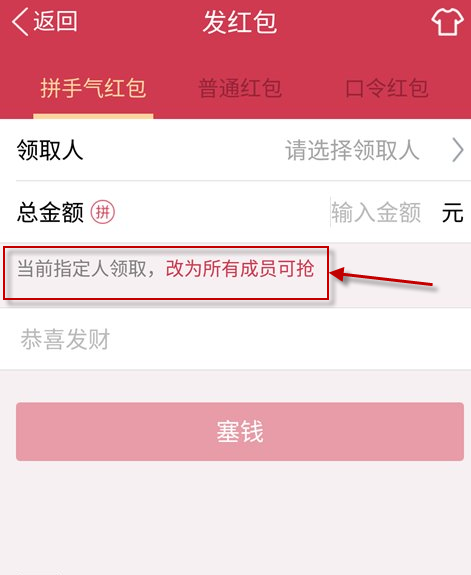Tap the 领取人 row label
The image size is (471, 575).
[50, 150]
